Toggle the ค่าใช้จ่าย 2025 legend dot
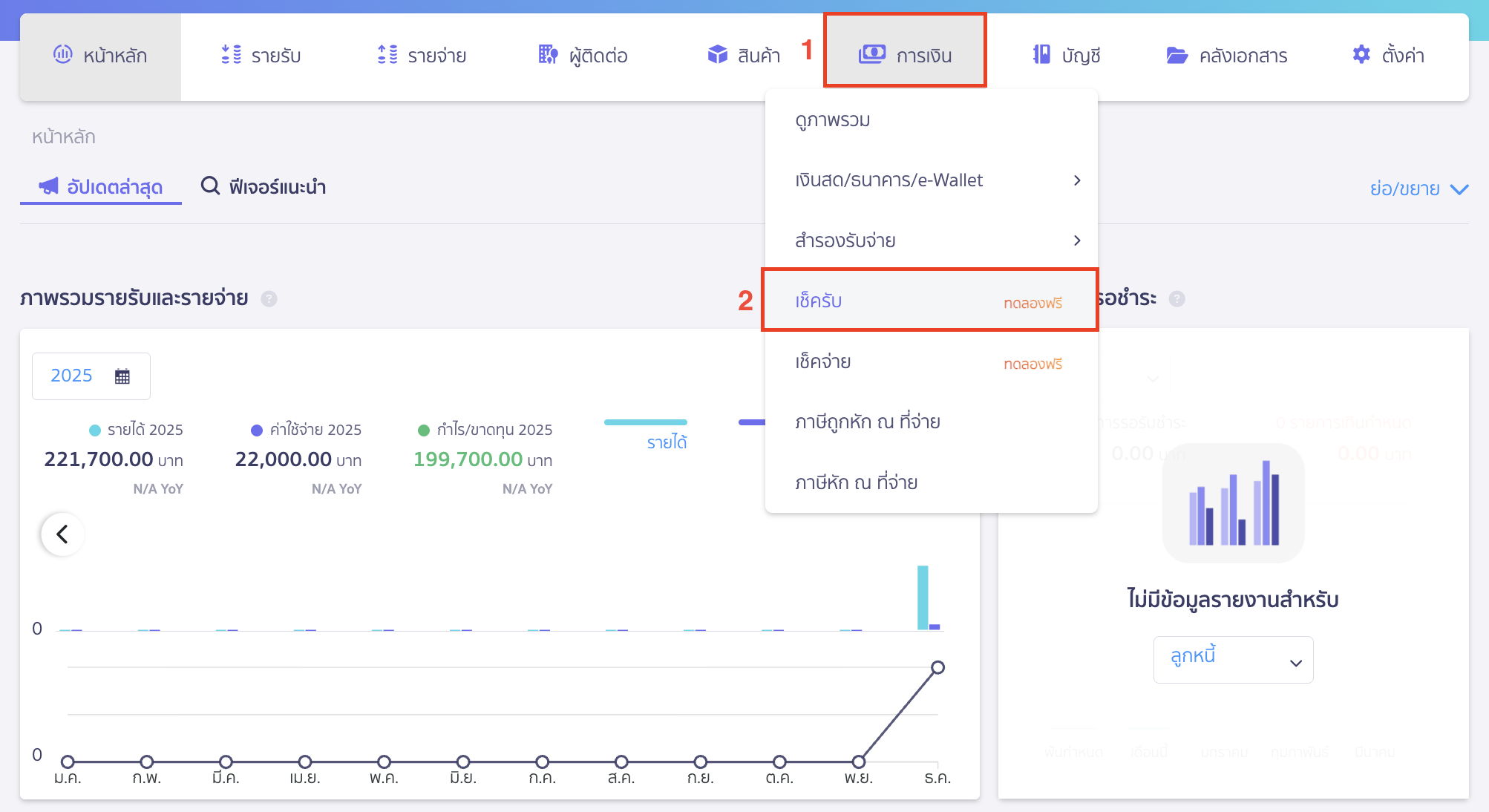The height and width of the screenshot is (812, 1489). tap(257, 430)
